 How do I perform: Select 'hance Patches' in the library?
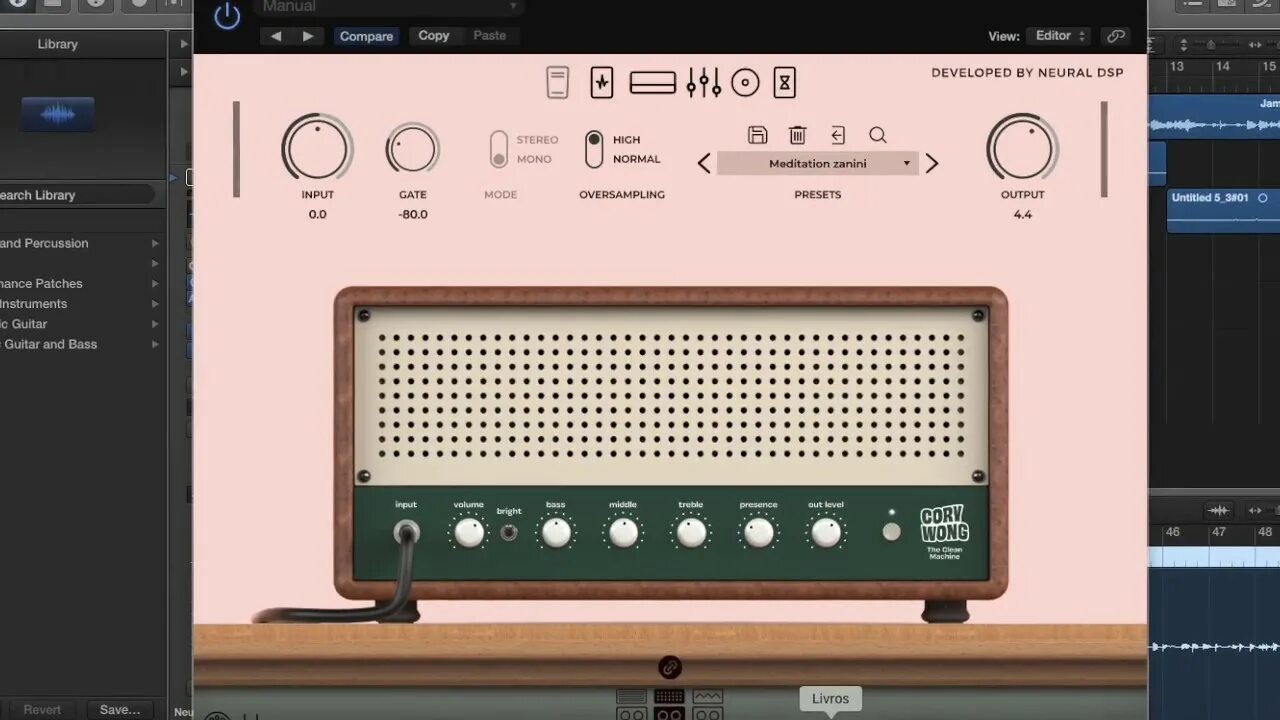coord(41,284)
